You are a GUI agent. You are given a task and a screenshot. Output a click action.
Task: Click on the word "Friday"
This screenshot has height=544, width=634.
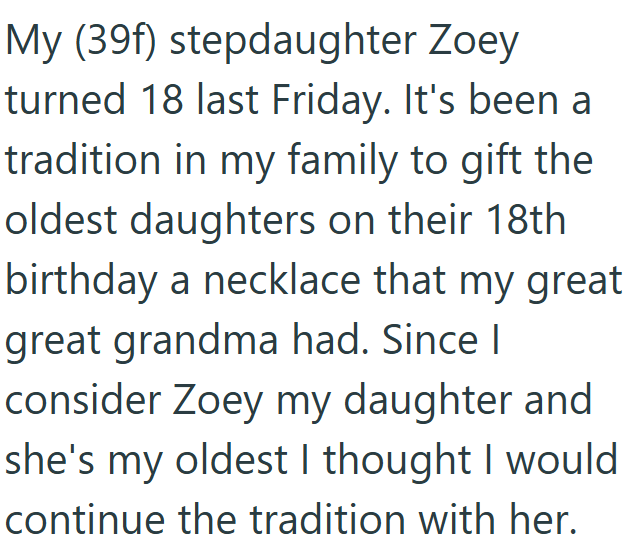point(339,102)
